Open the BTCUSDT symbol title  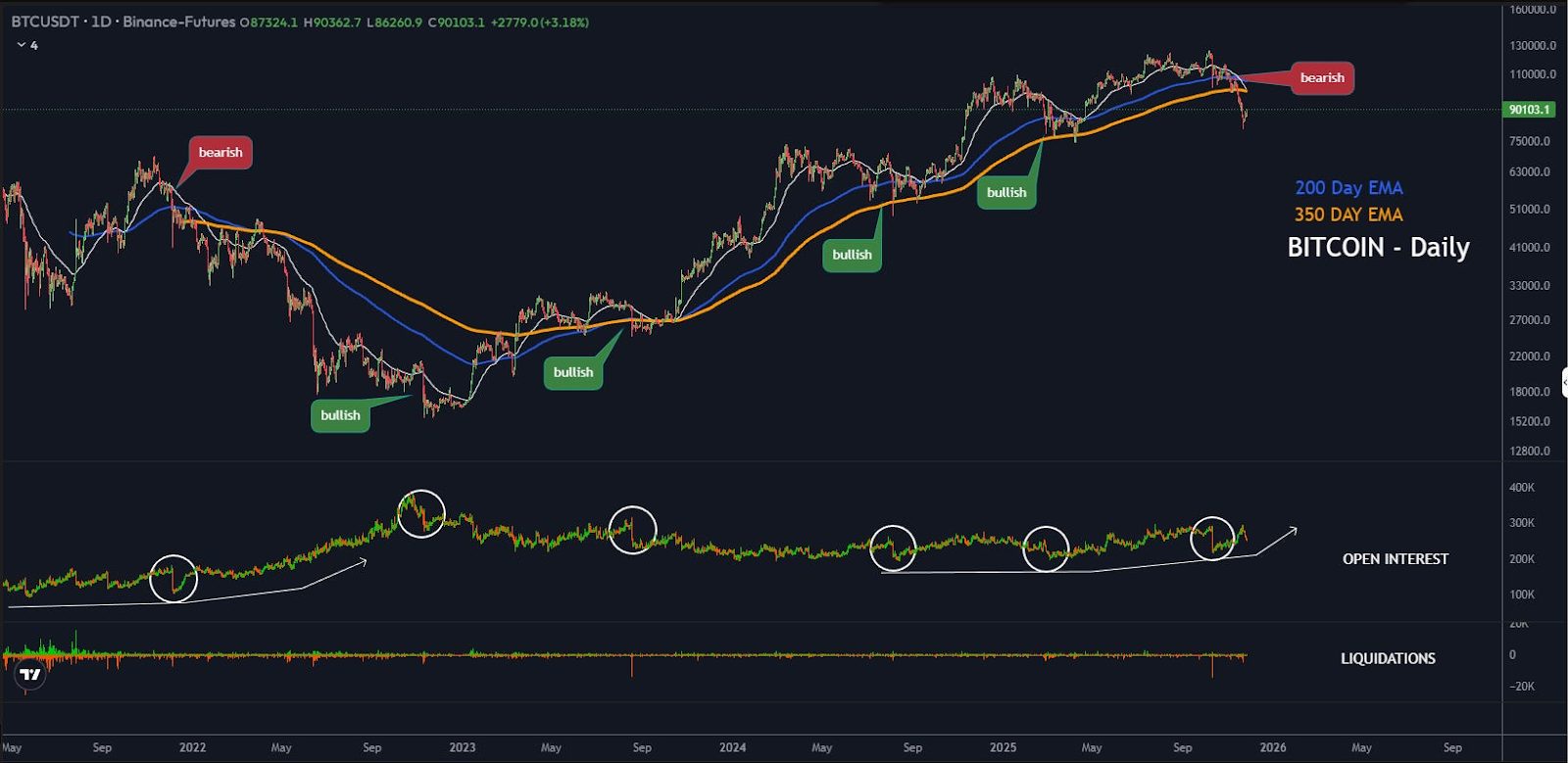click(x=45, y=22)
